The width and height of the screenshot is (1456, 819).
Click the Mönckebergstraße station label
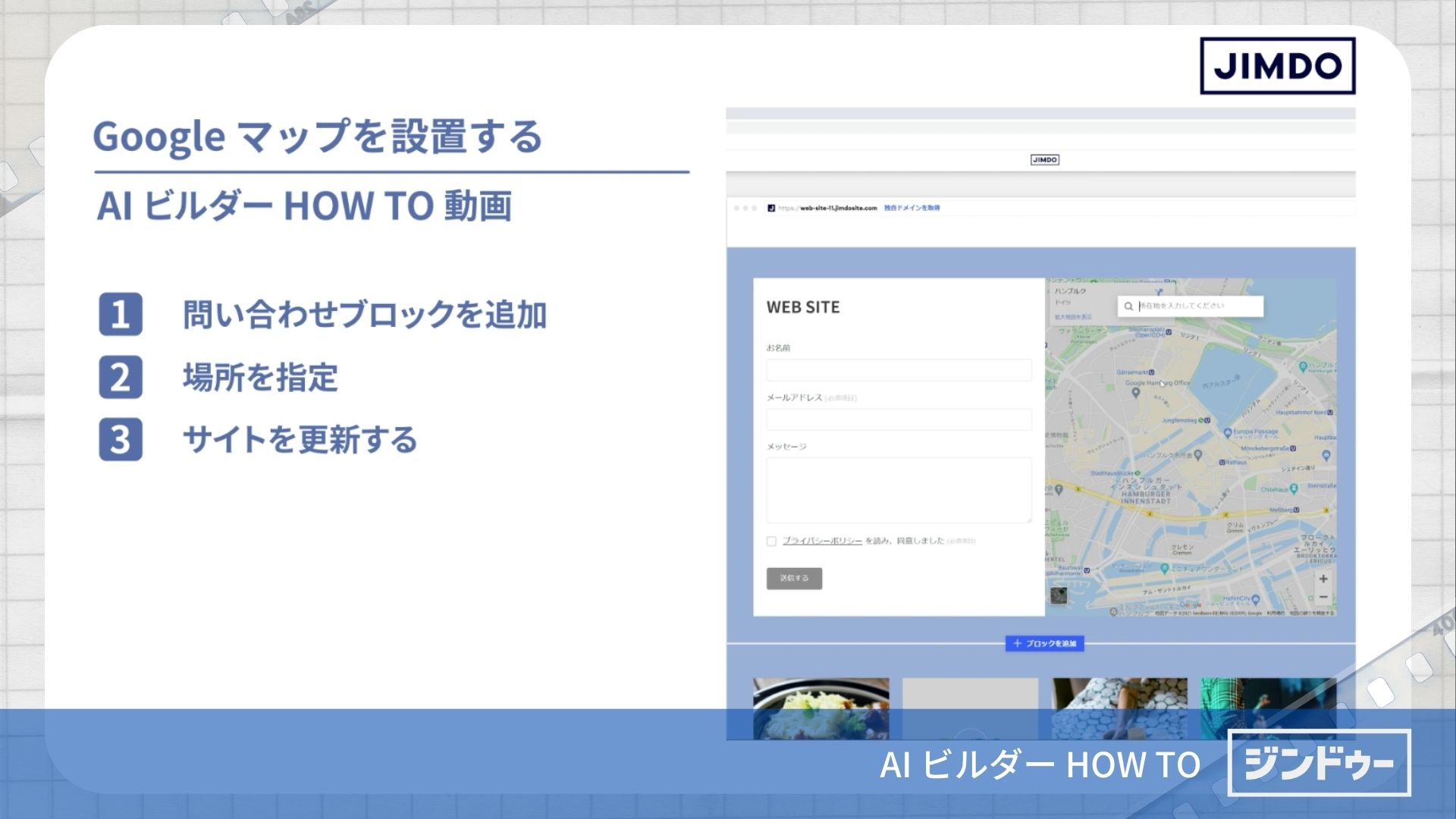pos(1265,448)
